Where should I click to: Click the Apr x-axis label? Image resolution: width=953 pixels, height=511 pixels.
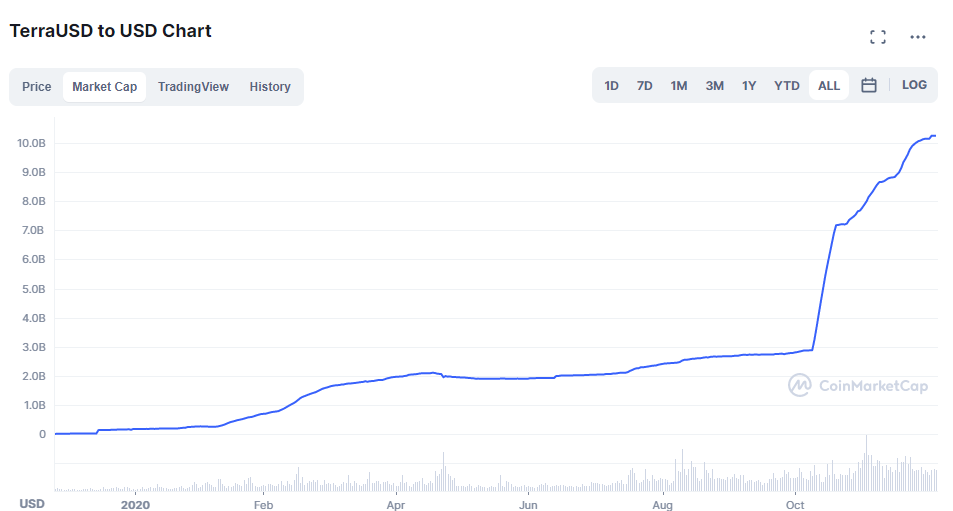pyautogui.click(x=396, y=505)
